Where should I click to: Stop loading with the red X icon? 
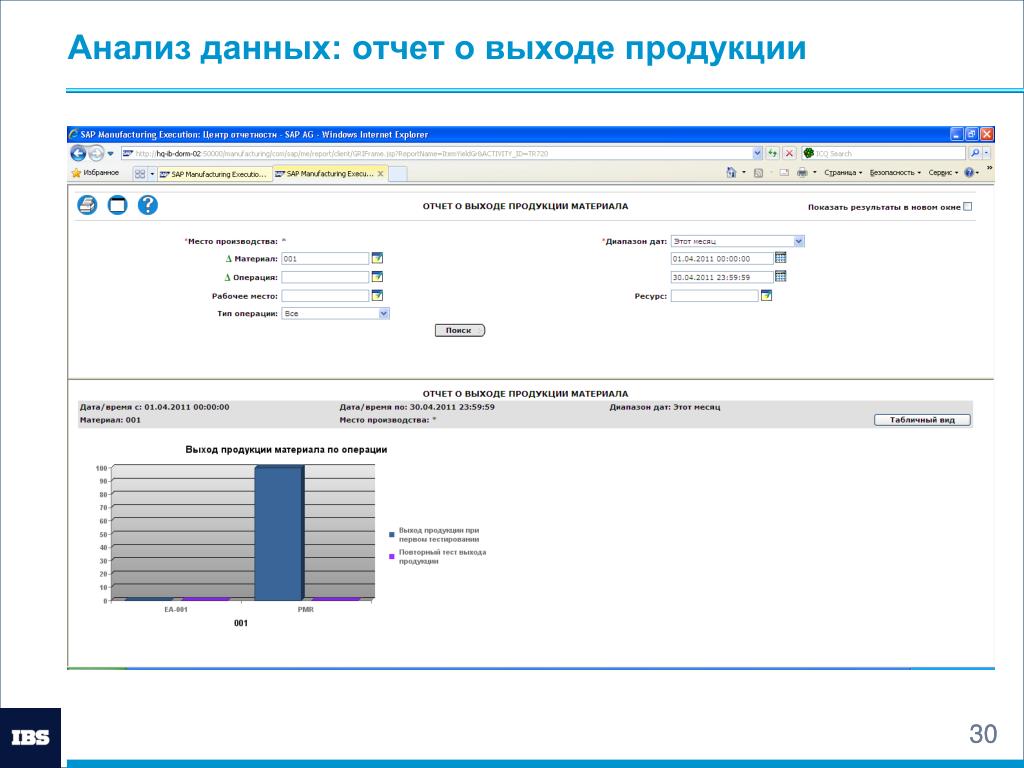790,153
